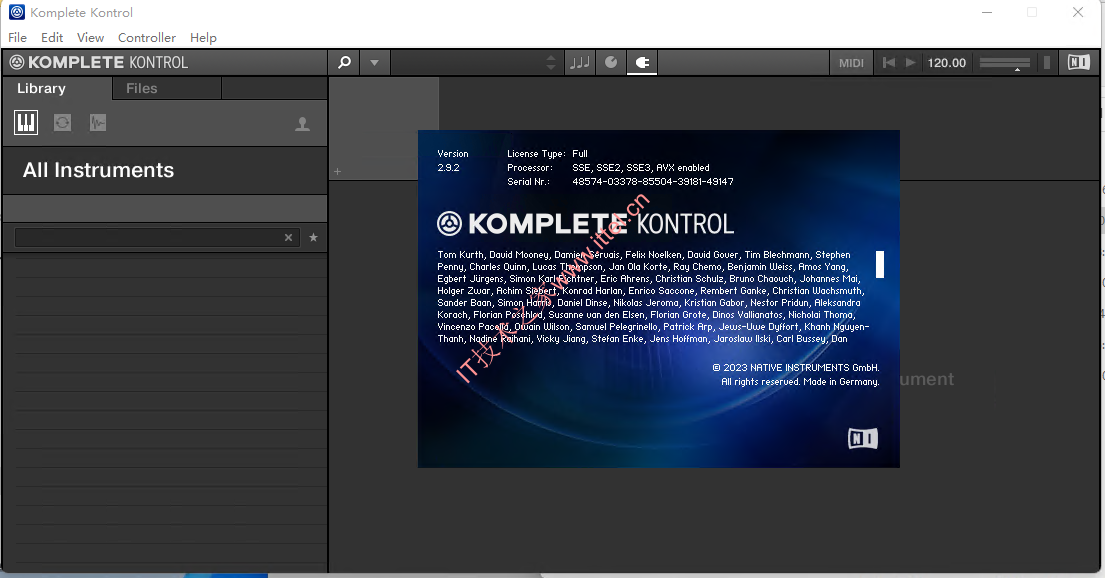Click the CPU level meter in the header

pos(1047,63)
